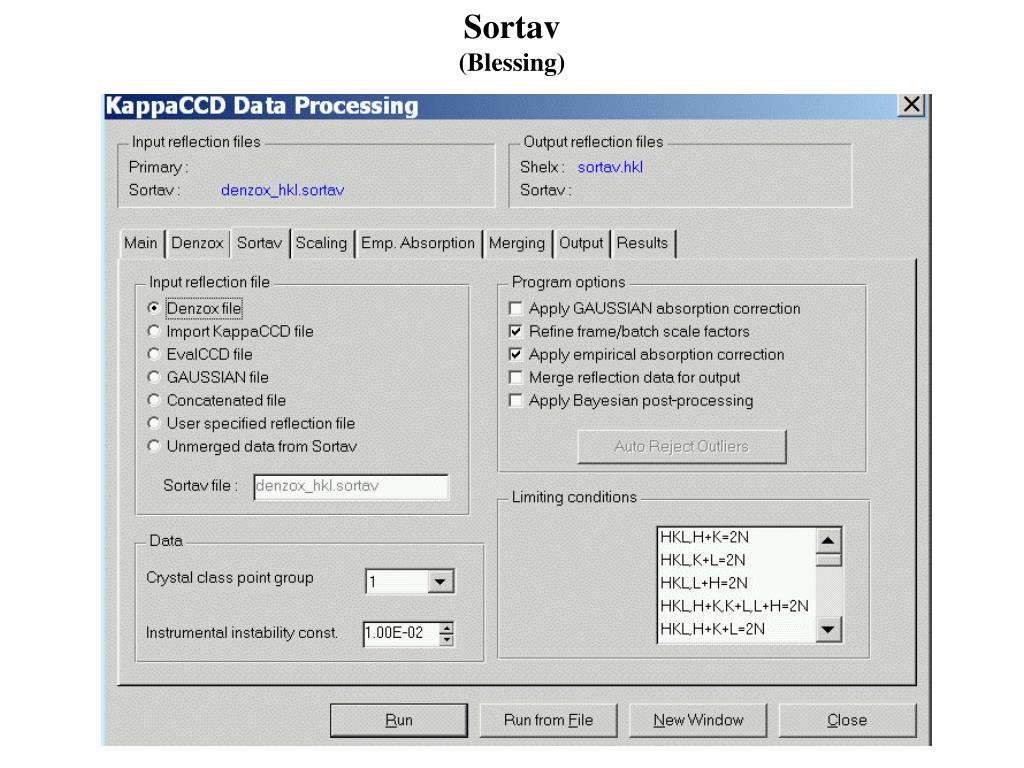Open the Denzox tab
The width and height of the screenshot is (1024, 768).
pyautogui.click(x=197, y=243)
